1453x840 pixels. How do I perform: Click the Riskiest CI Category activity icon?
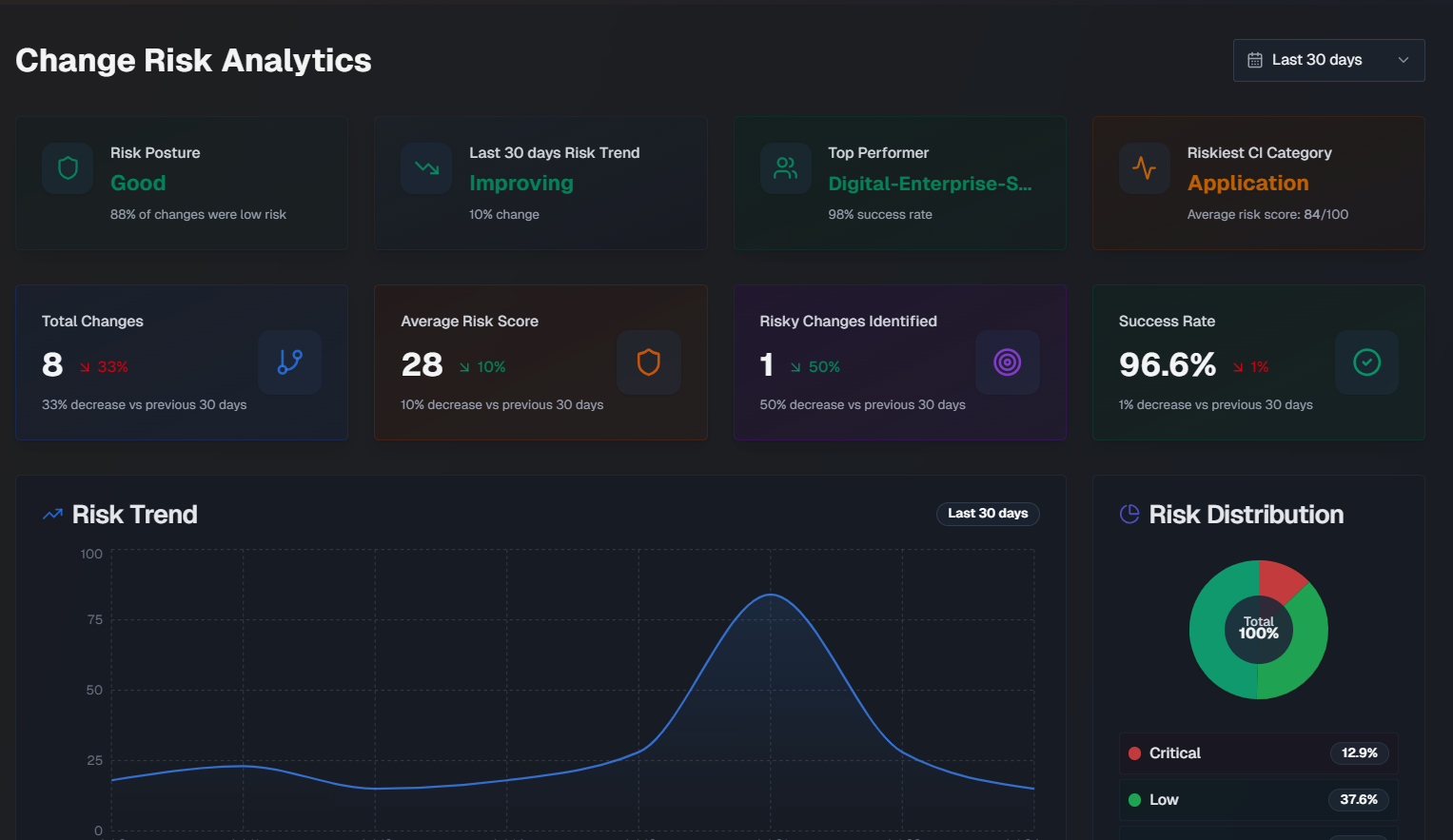tap(1145, 167)
